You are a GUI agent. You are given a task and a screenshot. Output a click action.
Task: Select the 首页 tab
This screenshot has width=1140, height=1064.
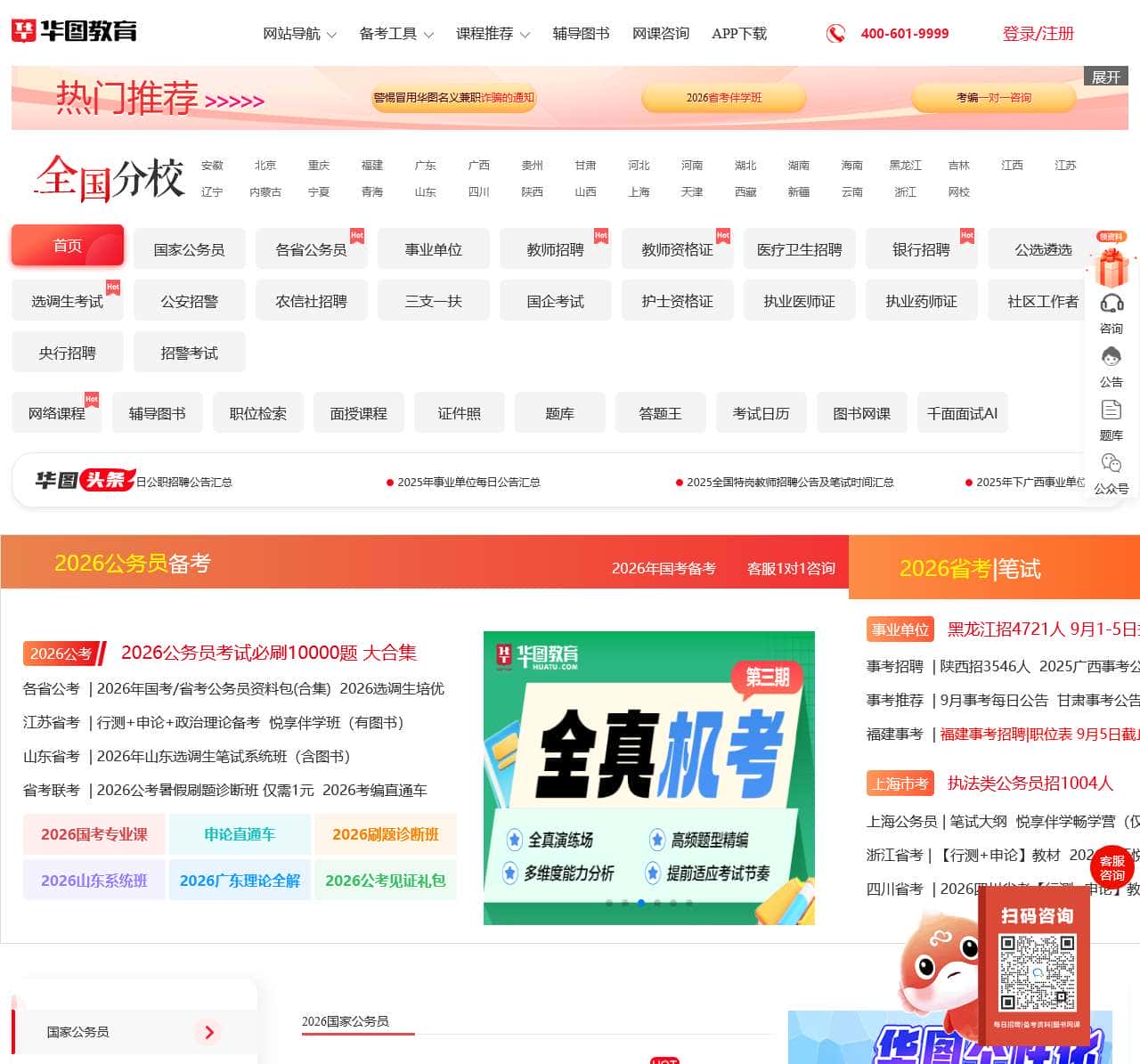tap(68, 246)
